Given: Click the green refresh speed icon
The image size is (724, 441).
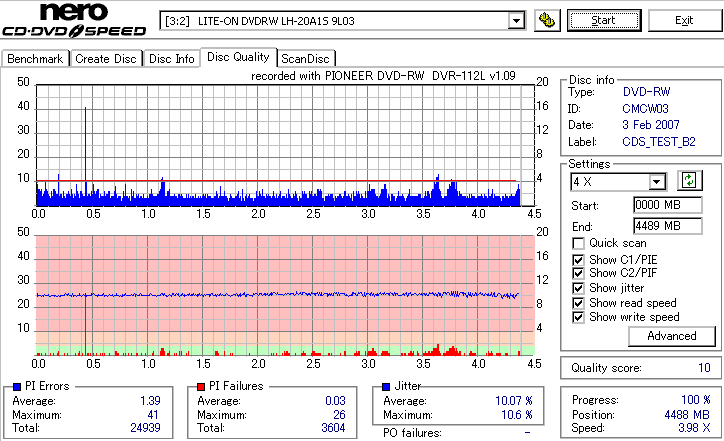Looking at the screenshot, I should 689,181.
